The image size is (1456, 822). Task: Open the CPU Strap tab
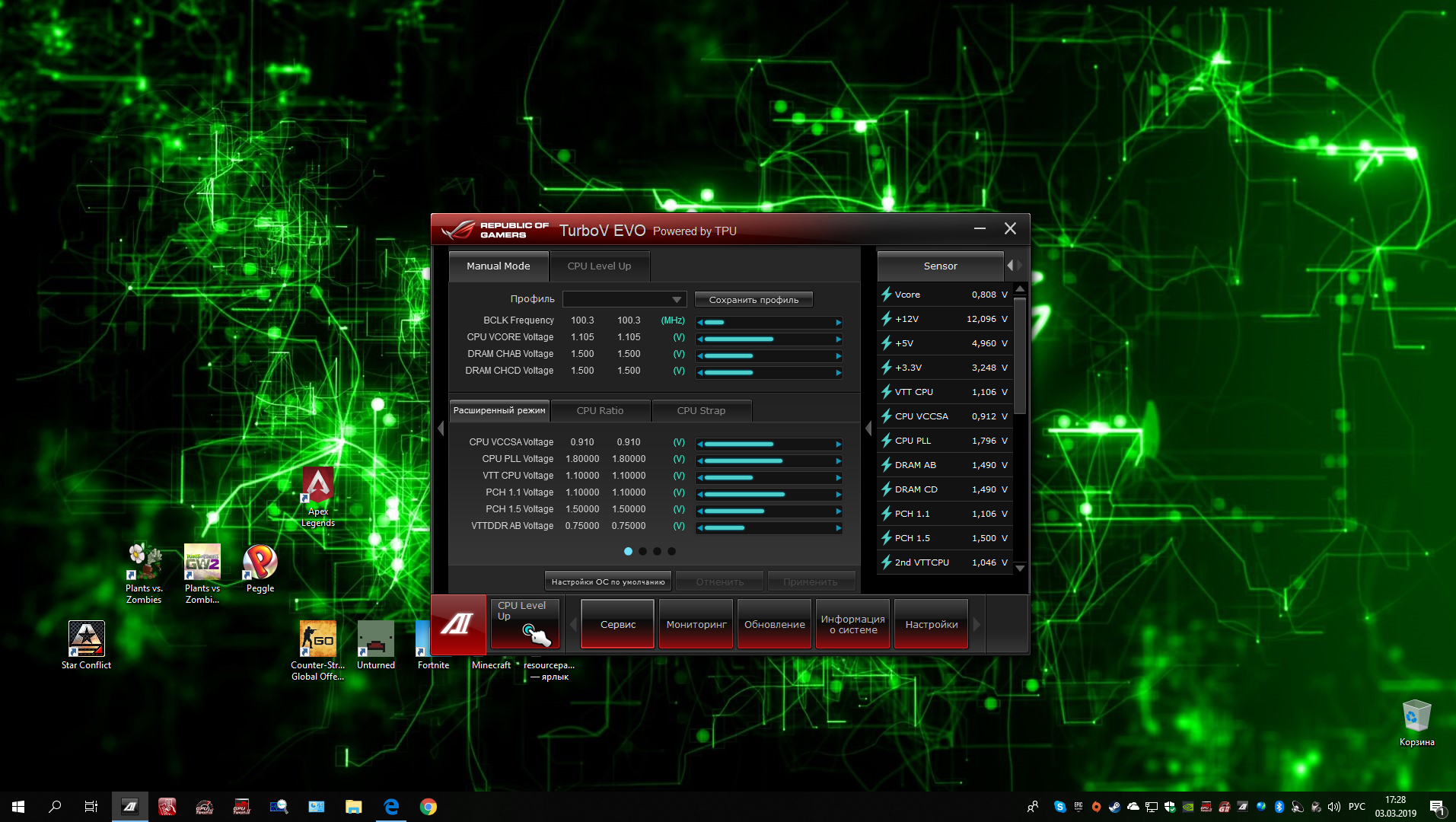click(x=701, y=410)
